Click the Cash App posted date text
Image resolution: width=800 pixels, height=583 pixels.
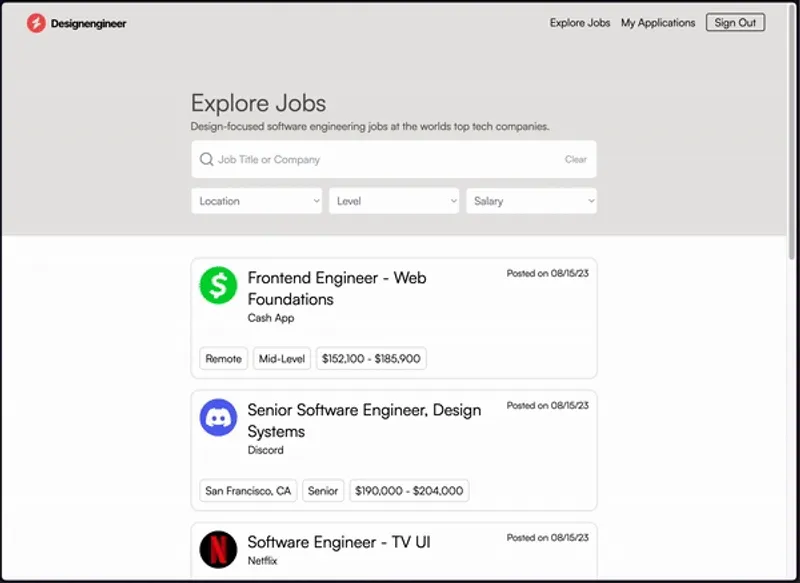[547, 273]
